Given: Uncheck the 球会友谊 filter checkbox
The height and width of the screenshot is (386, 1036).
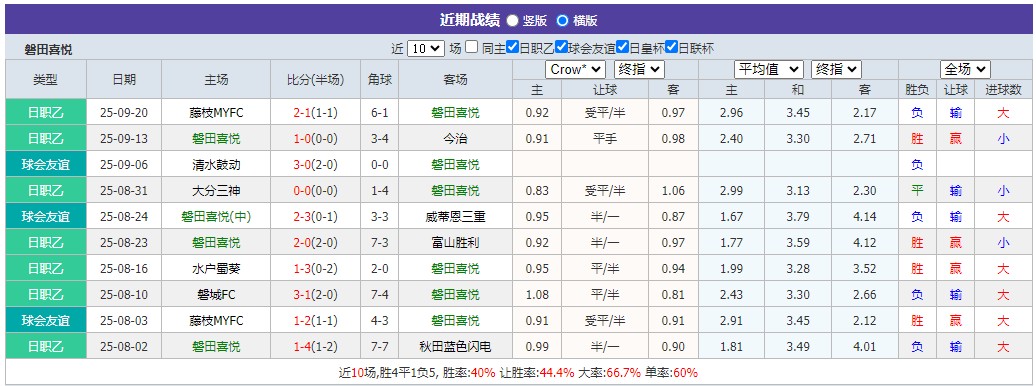Looking at the screenshot, I should point(561,47).
